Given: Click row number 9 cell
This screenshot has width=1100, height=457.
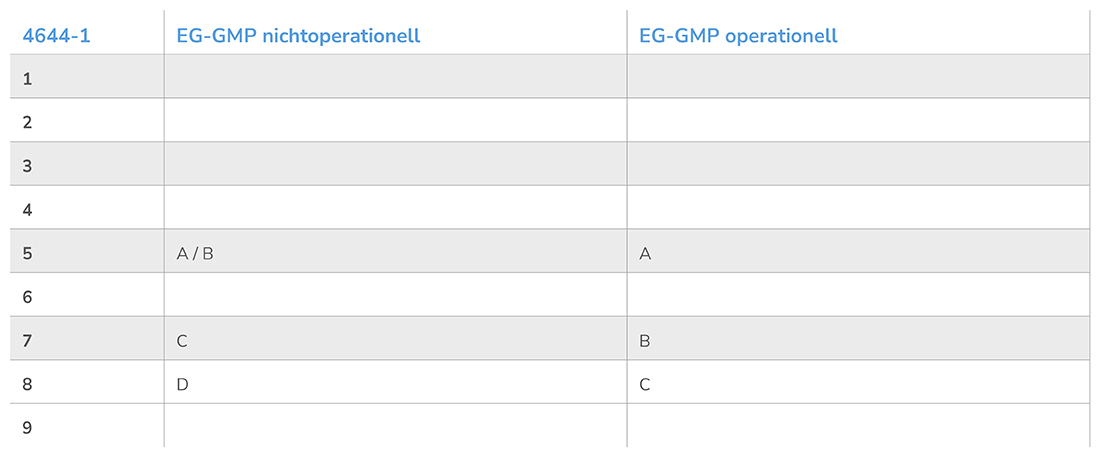Looking at the screenshot, I should [27, 428].
